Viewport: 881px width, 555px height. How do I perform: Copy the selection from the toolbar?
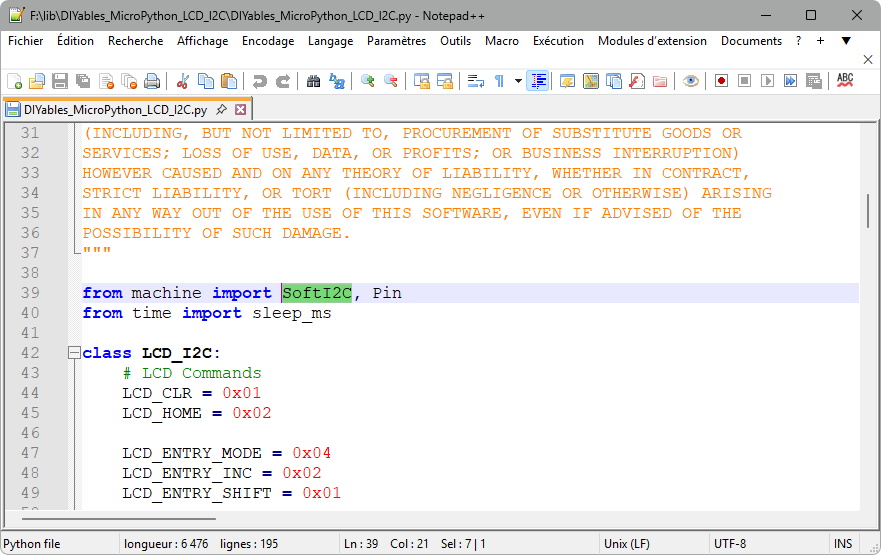click(206, 81)
